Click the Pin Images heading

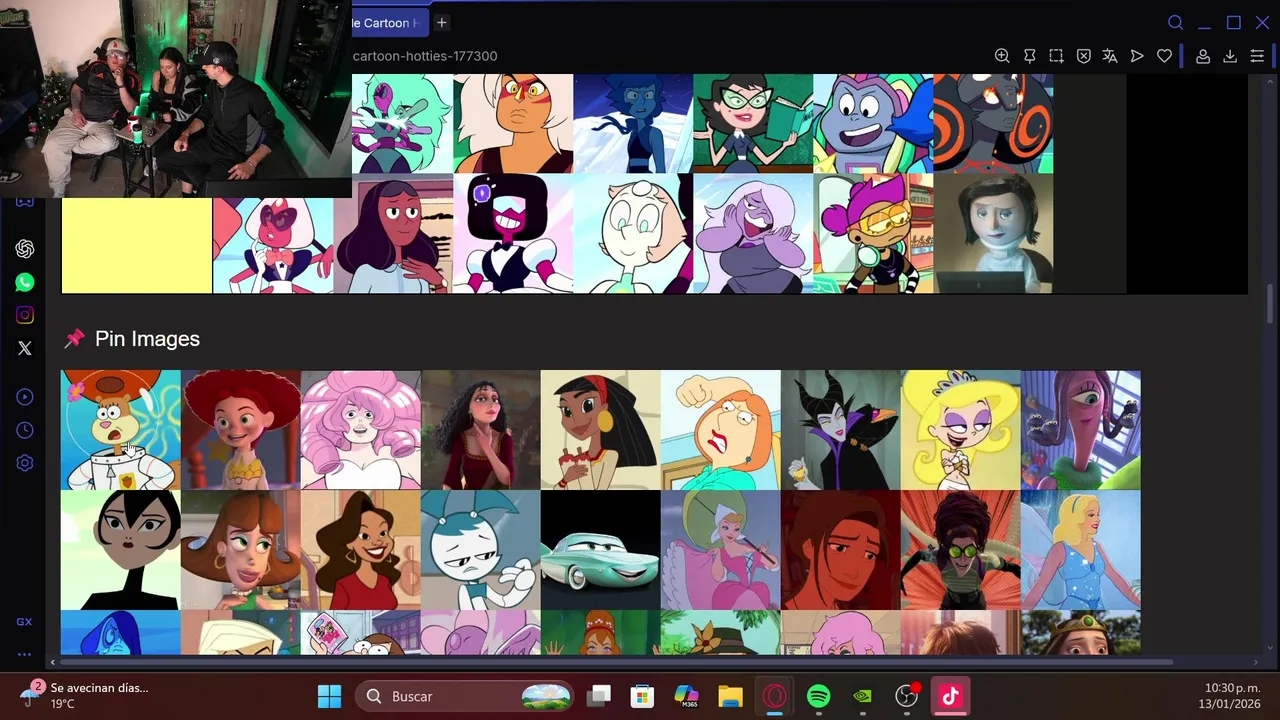[147, 339]
